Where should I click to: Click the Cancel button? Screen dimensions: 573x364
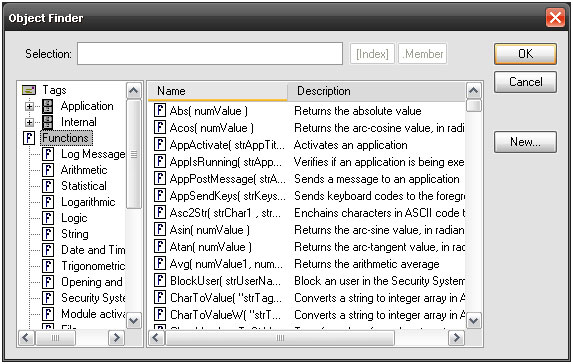(525, 82)
